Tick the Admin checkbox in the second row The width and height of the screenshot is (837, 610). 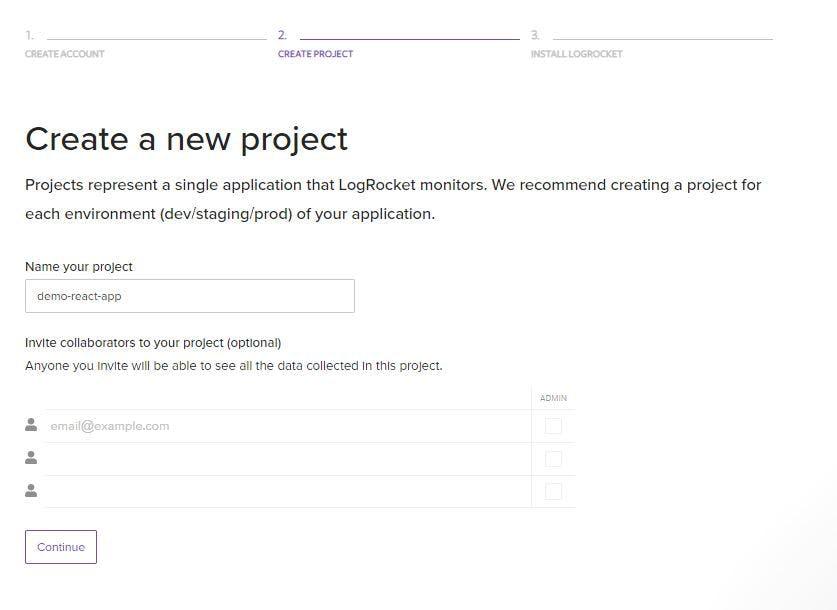(x=553, y=459)
